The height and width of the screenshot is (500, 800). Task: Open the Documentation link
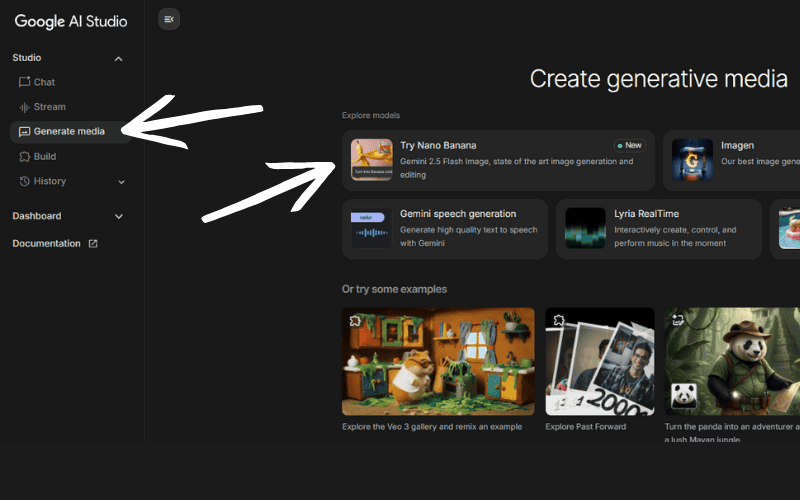coord(46,244)
